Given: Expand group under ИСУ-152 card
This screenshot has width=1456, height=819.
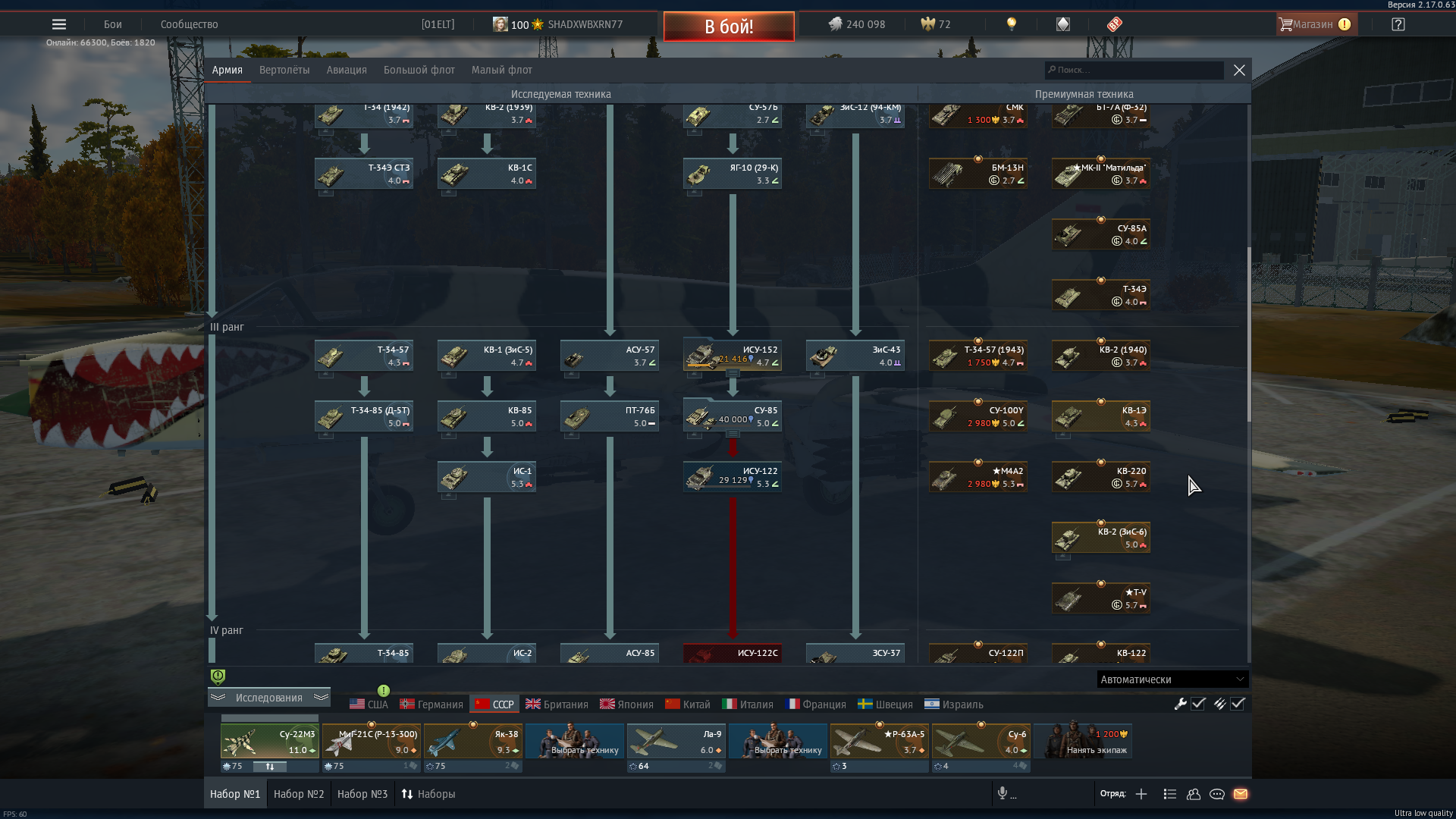Looking at the screenshot, I should pos(733,374).
